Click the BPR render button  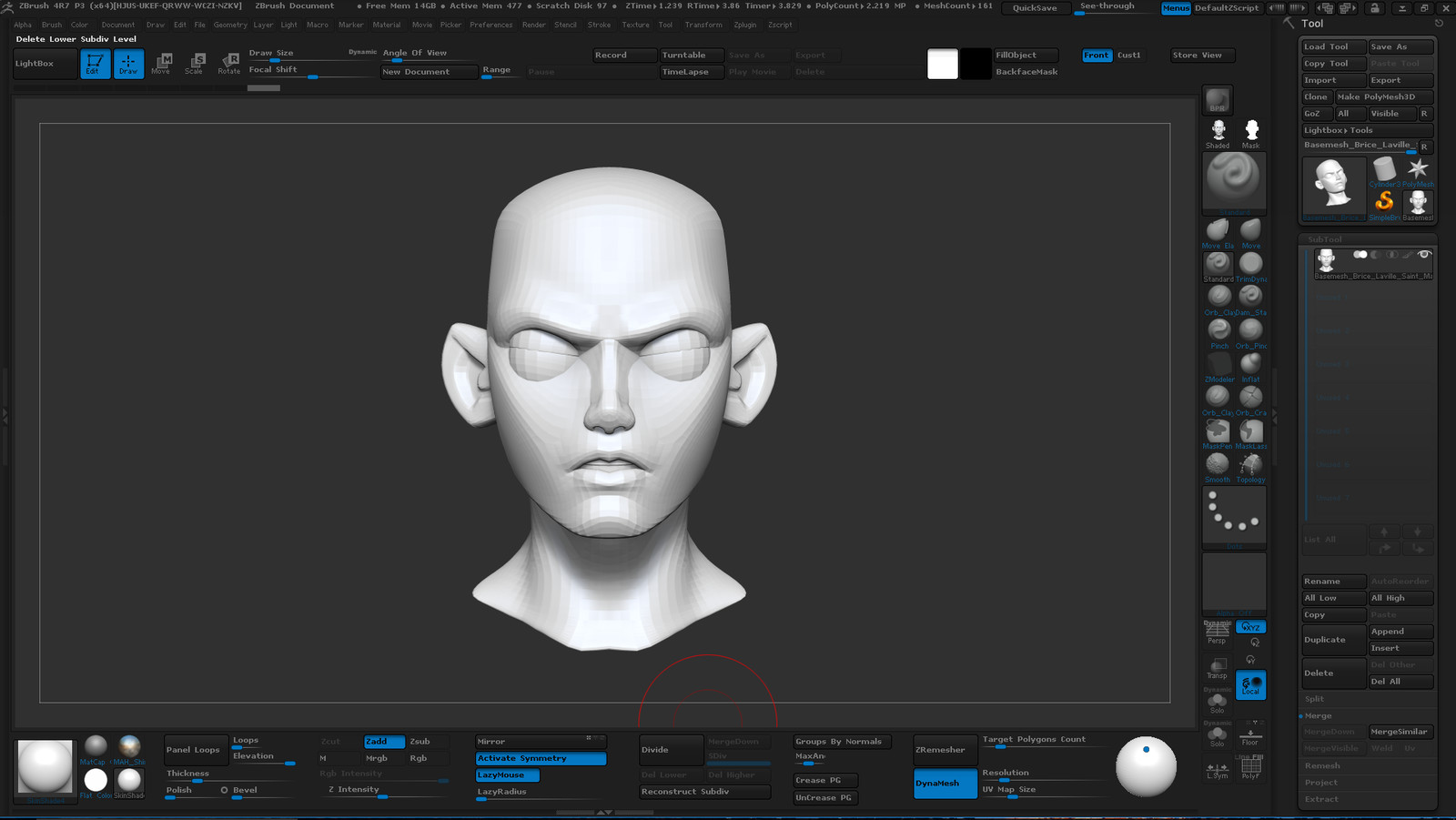(1218, 100)
